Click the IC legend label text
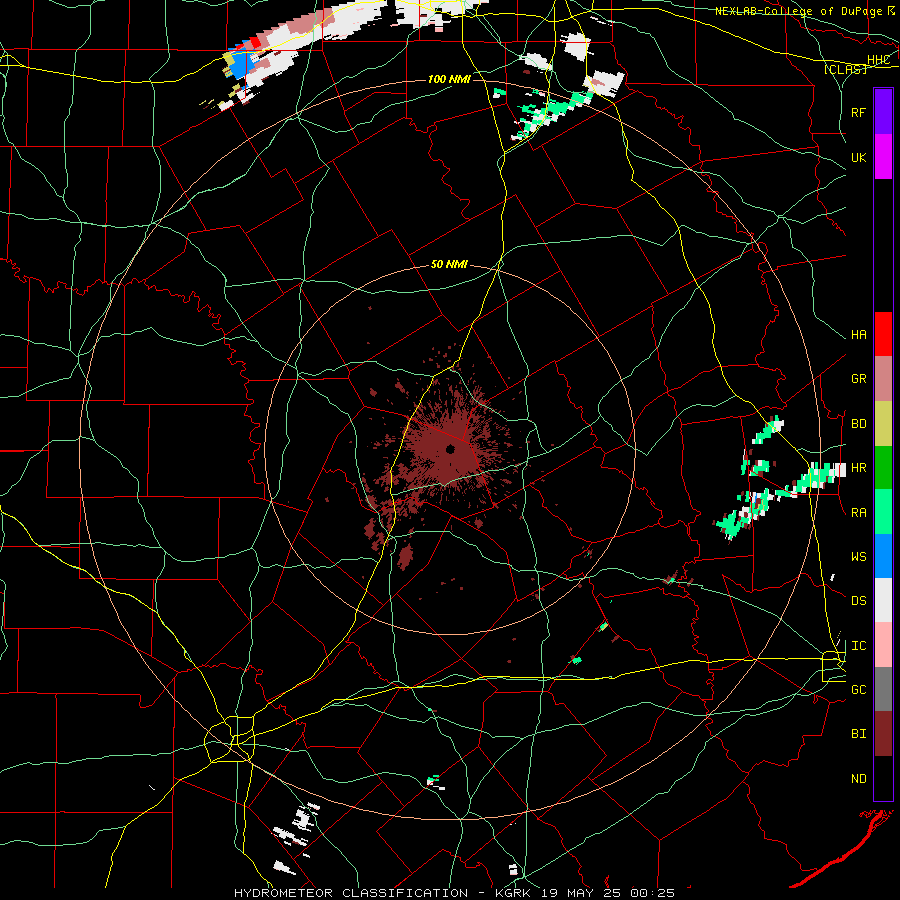 click(859, 646)
